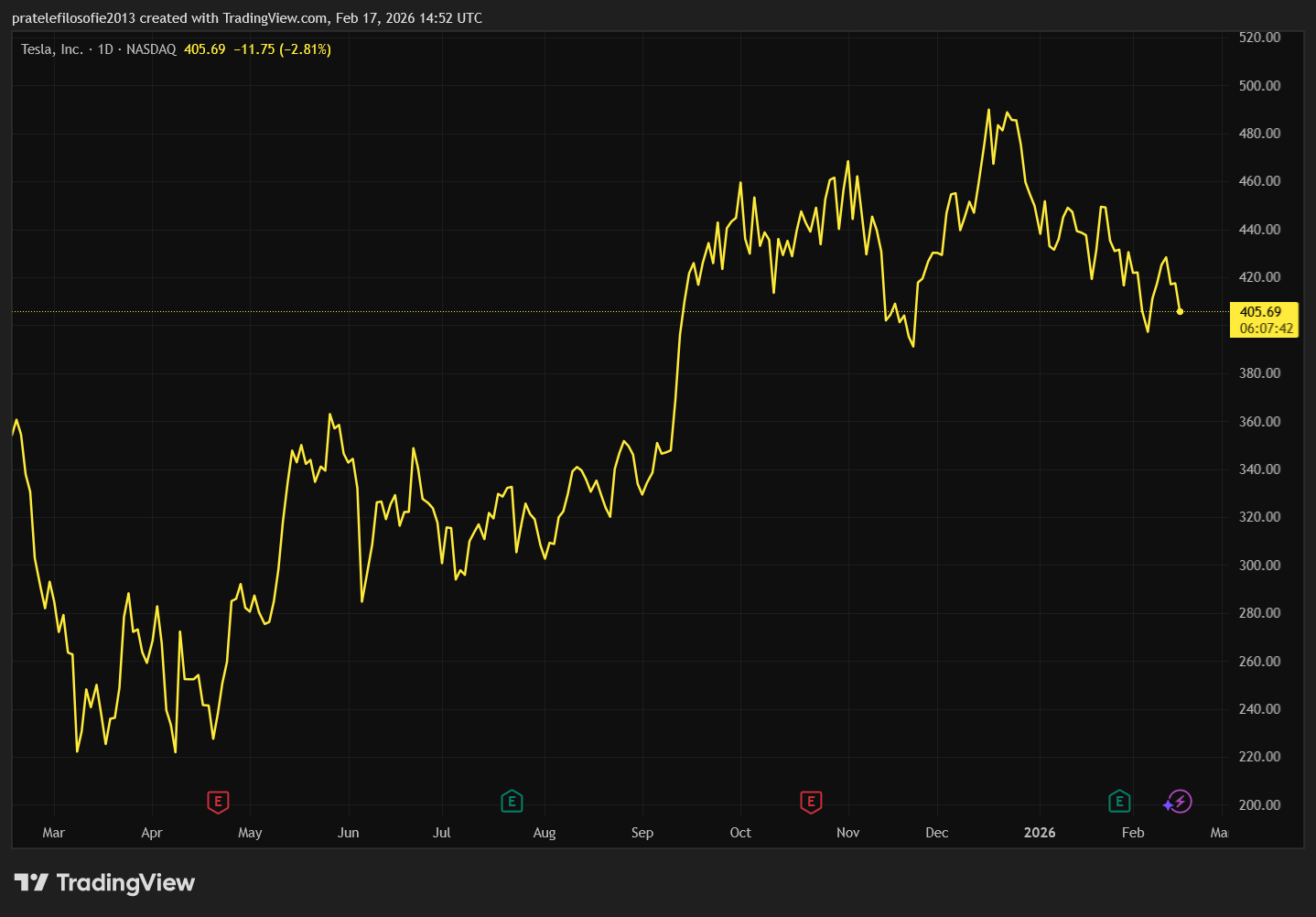This screenshot has width=1316, height=917.
Task: Select the −11.75 (−2.81%) change in legend
Action: [282, 49]
